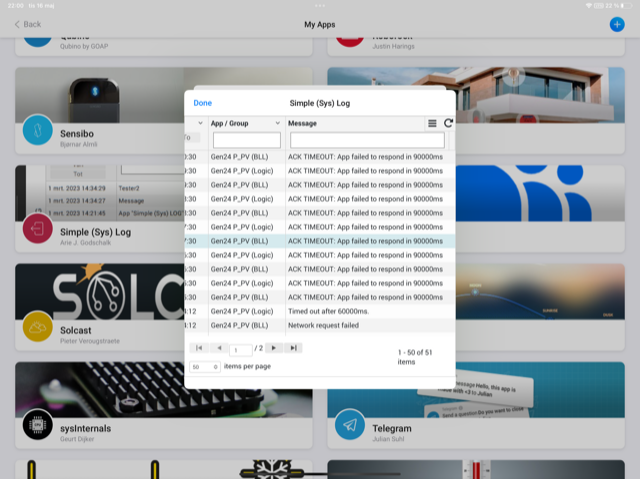Select 'Timed out after 60000ms.' message
This screenshot has height=479, width=640.
coord(328,311)
